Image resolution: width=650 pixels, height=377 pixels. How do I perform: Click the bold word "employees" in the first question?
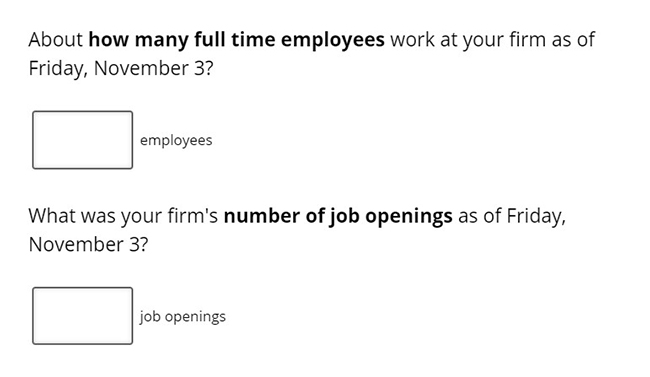coord(332,41)
